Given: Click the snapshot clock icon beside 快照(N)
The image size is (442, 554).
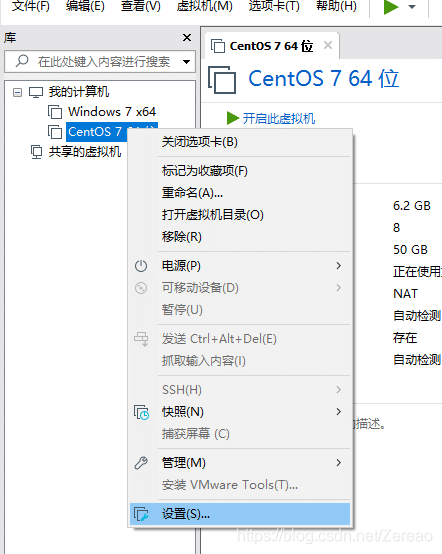Looking at the screenshot, I should 141,412.
